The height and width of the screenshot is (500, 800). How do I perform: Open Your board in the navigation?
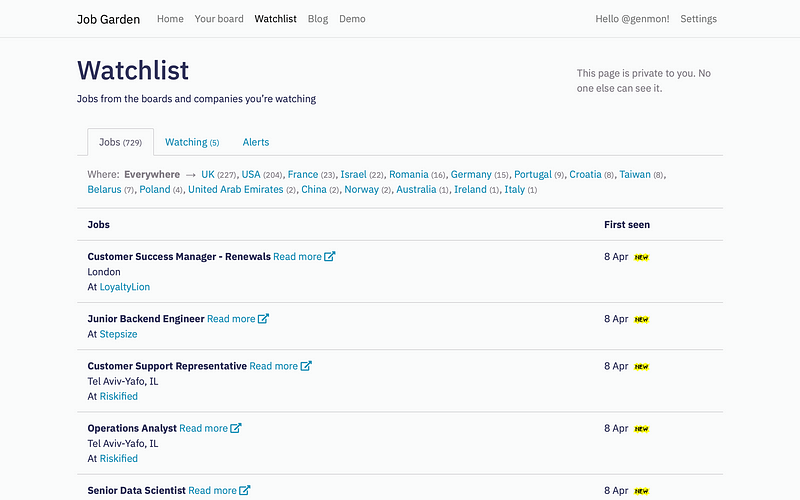point(219,19)
